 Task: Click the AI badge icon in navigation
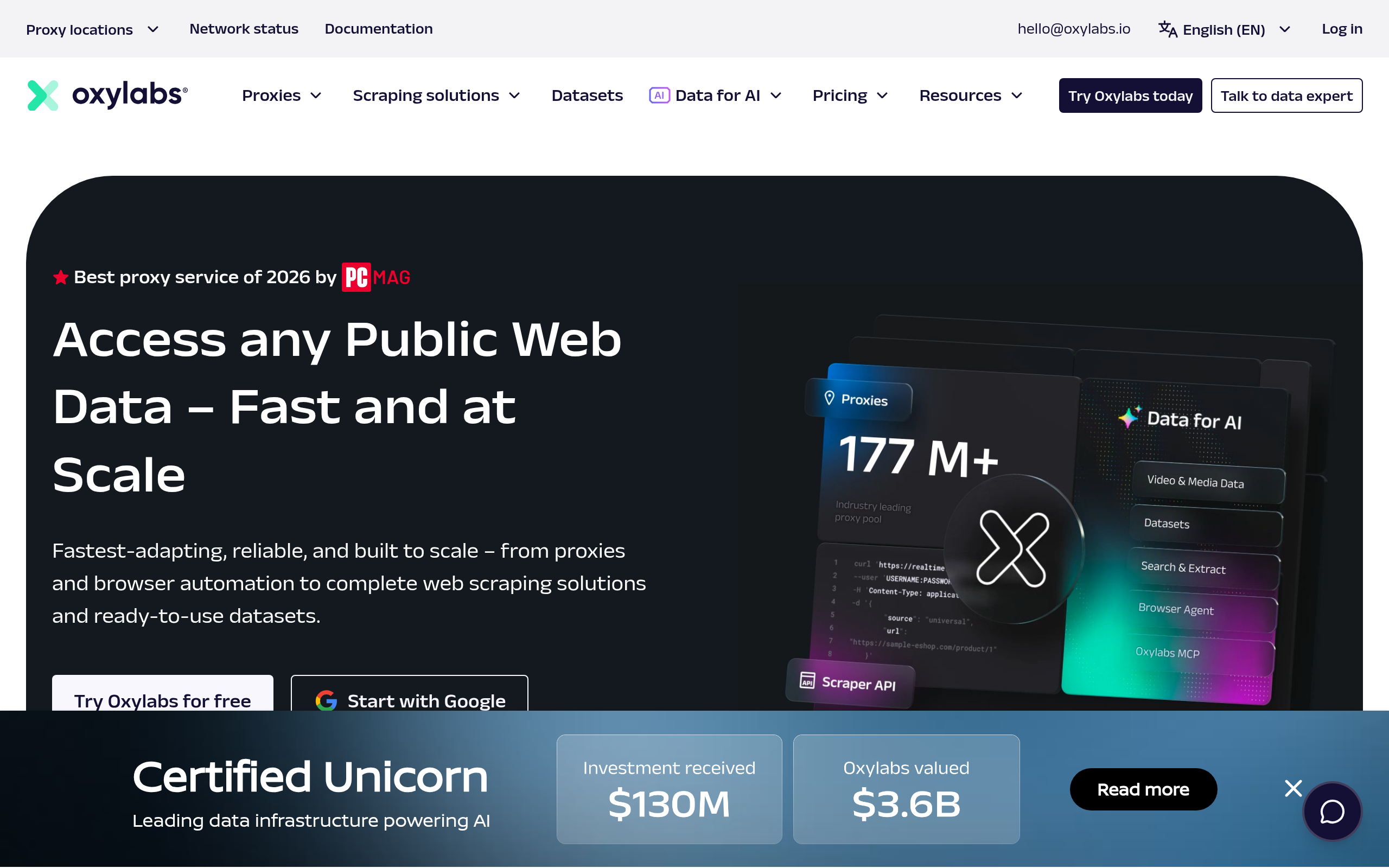[659, 95]
